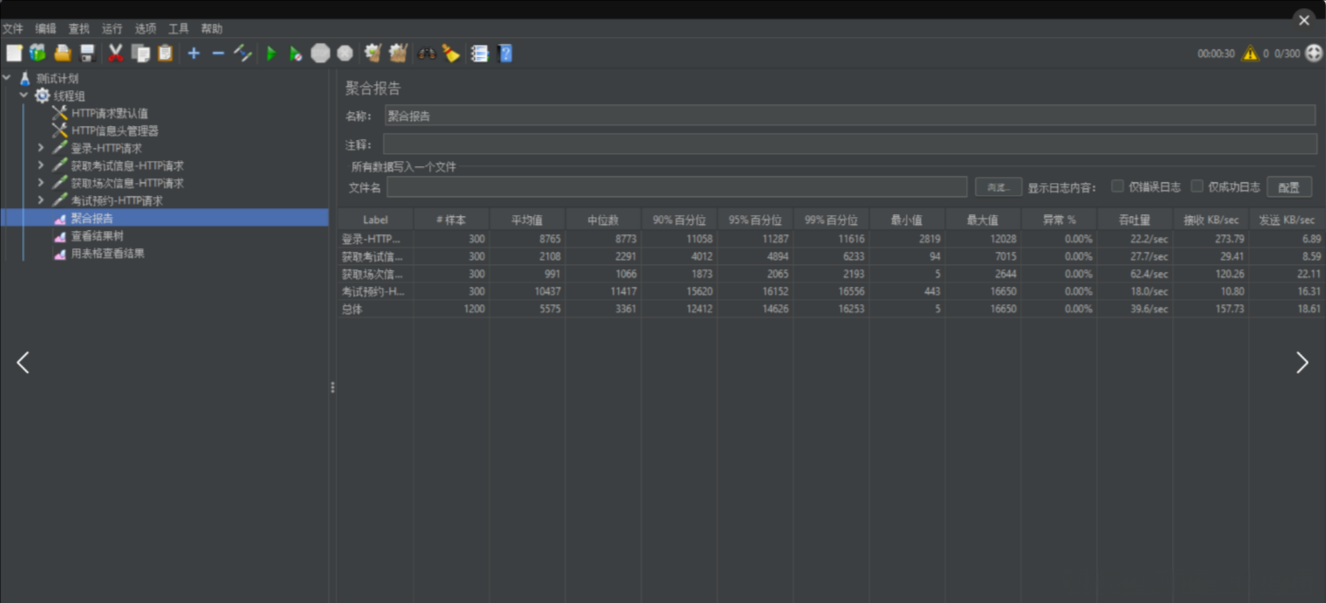1326x603 pixels.
Task: Clear all results with double broom icon
Action: [398, 53]
